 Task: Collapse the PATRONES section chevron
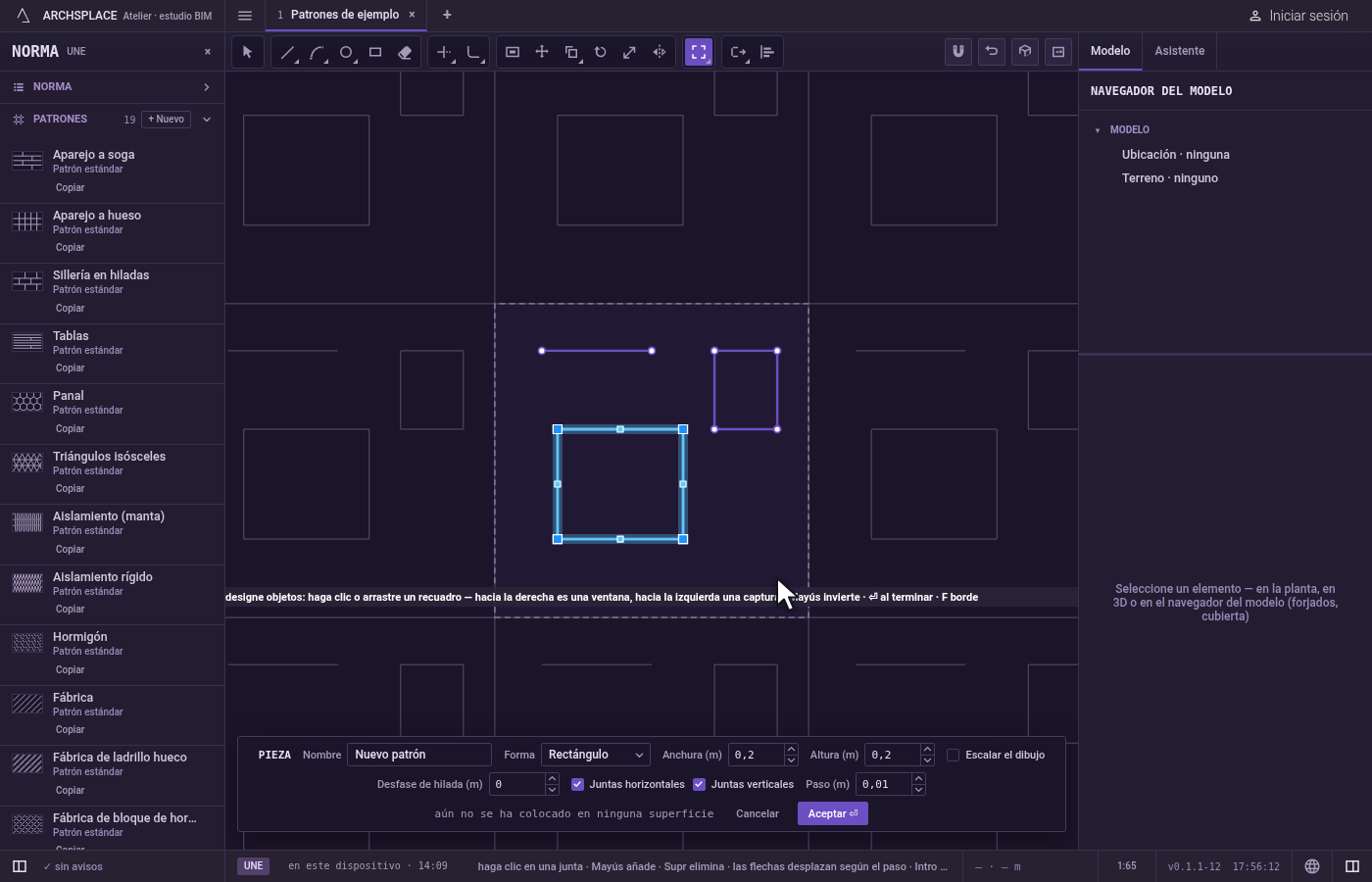pos(207,120)
